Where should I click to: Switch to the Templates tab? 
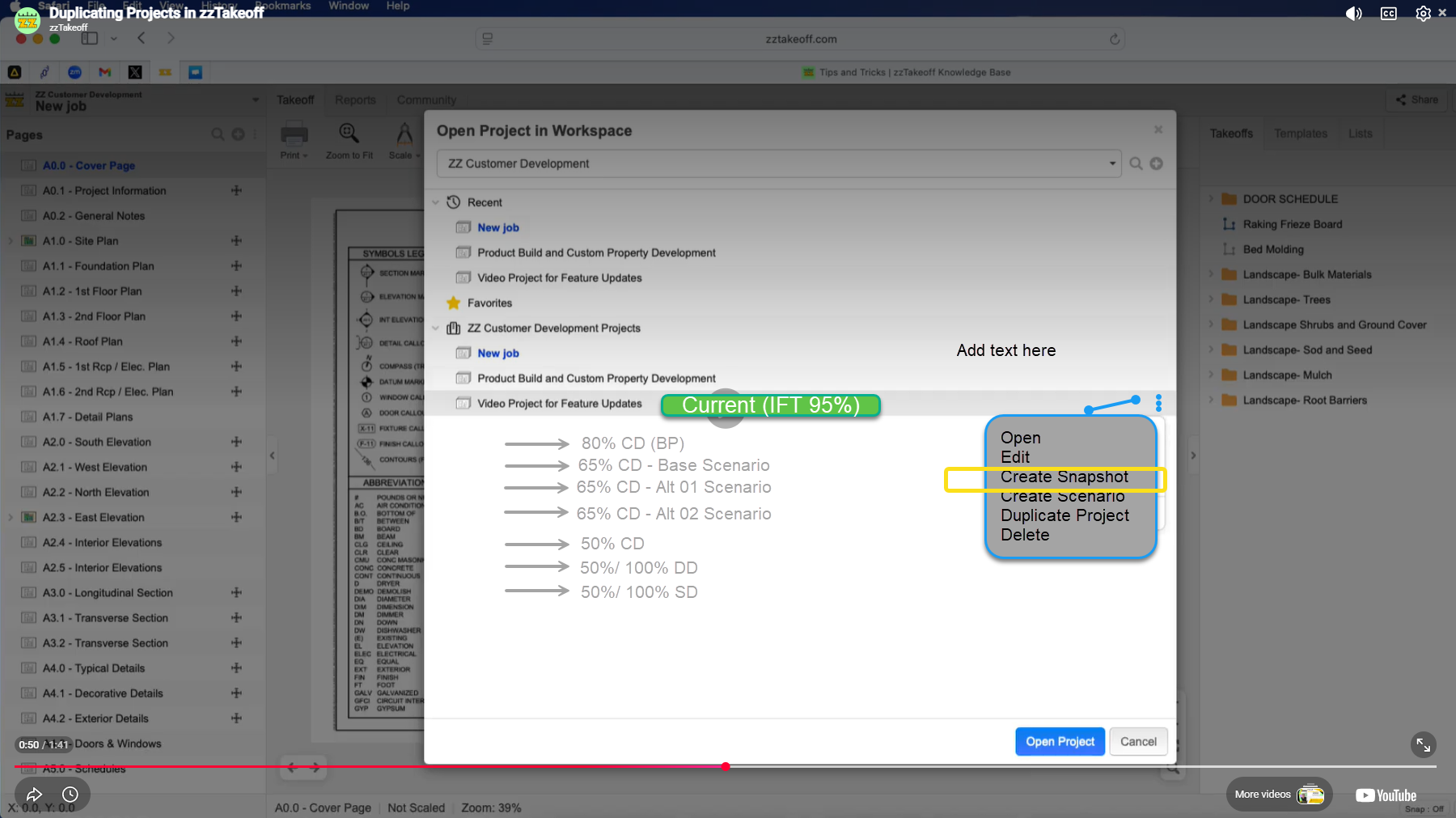(x=1300, y=134)
